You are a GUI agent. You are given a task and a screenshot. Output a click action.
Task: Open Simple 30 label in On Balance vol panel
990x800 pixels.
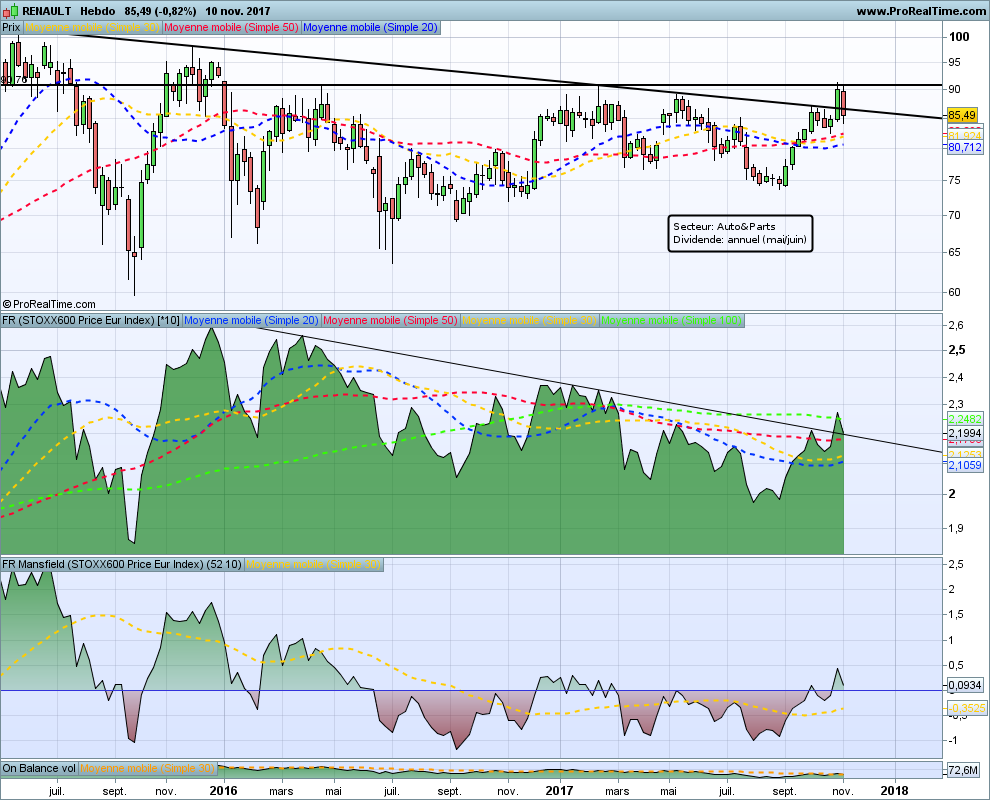click(147, 768)
